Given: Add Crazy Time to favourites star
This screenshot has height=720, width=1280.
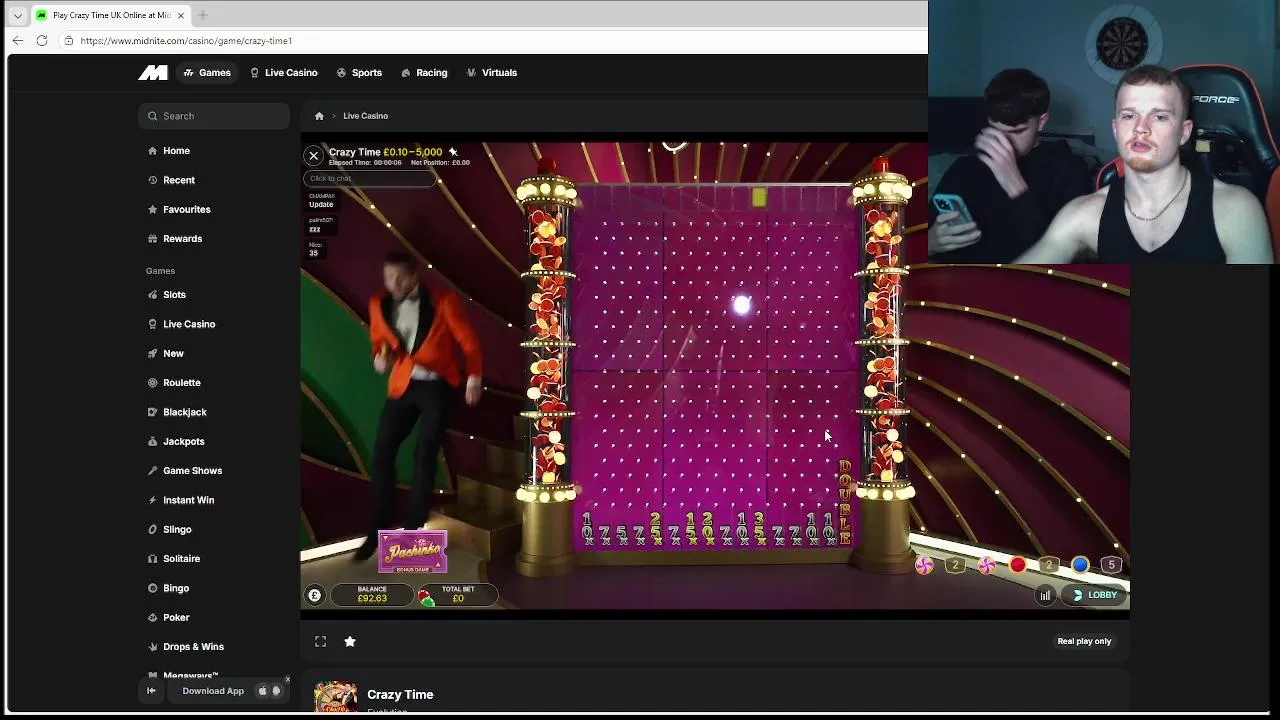Looking at the screenshot, I should (350, 641).
